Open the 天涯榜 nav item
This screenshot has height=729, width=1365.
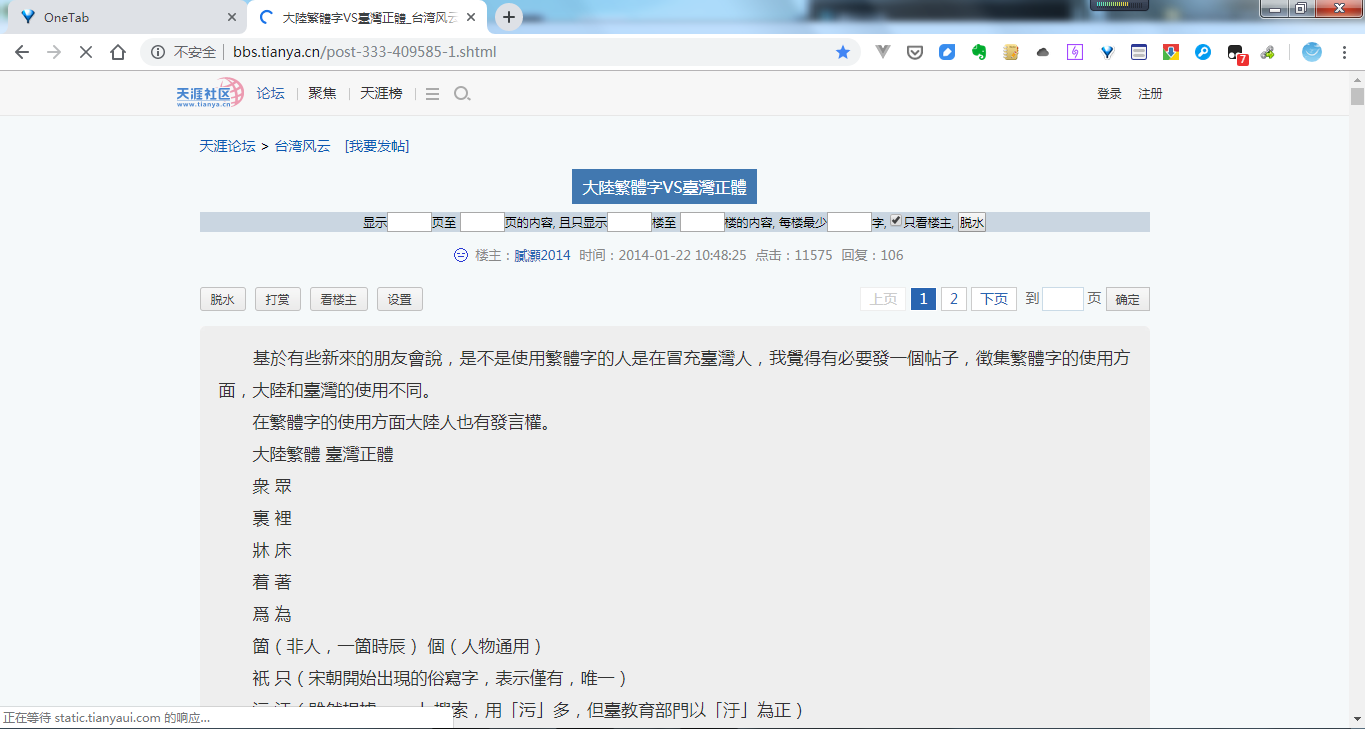[x=381, y=93]
